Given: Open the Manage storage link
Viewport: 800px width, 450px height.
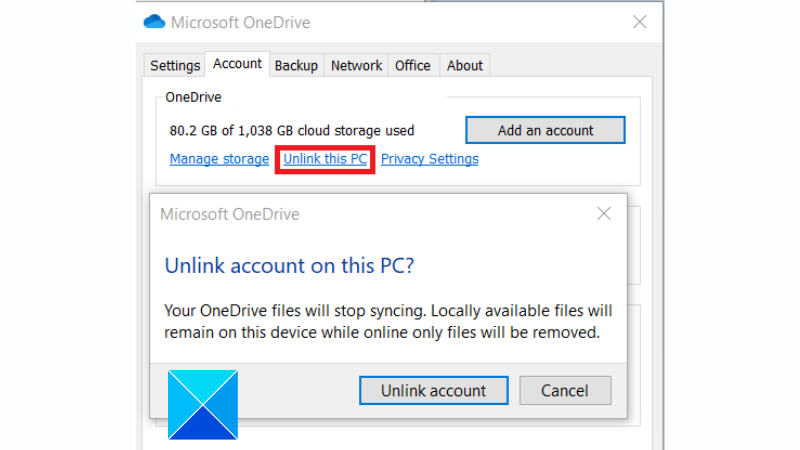Looking at the screenshot, I should (219, 159).
